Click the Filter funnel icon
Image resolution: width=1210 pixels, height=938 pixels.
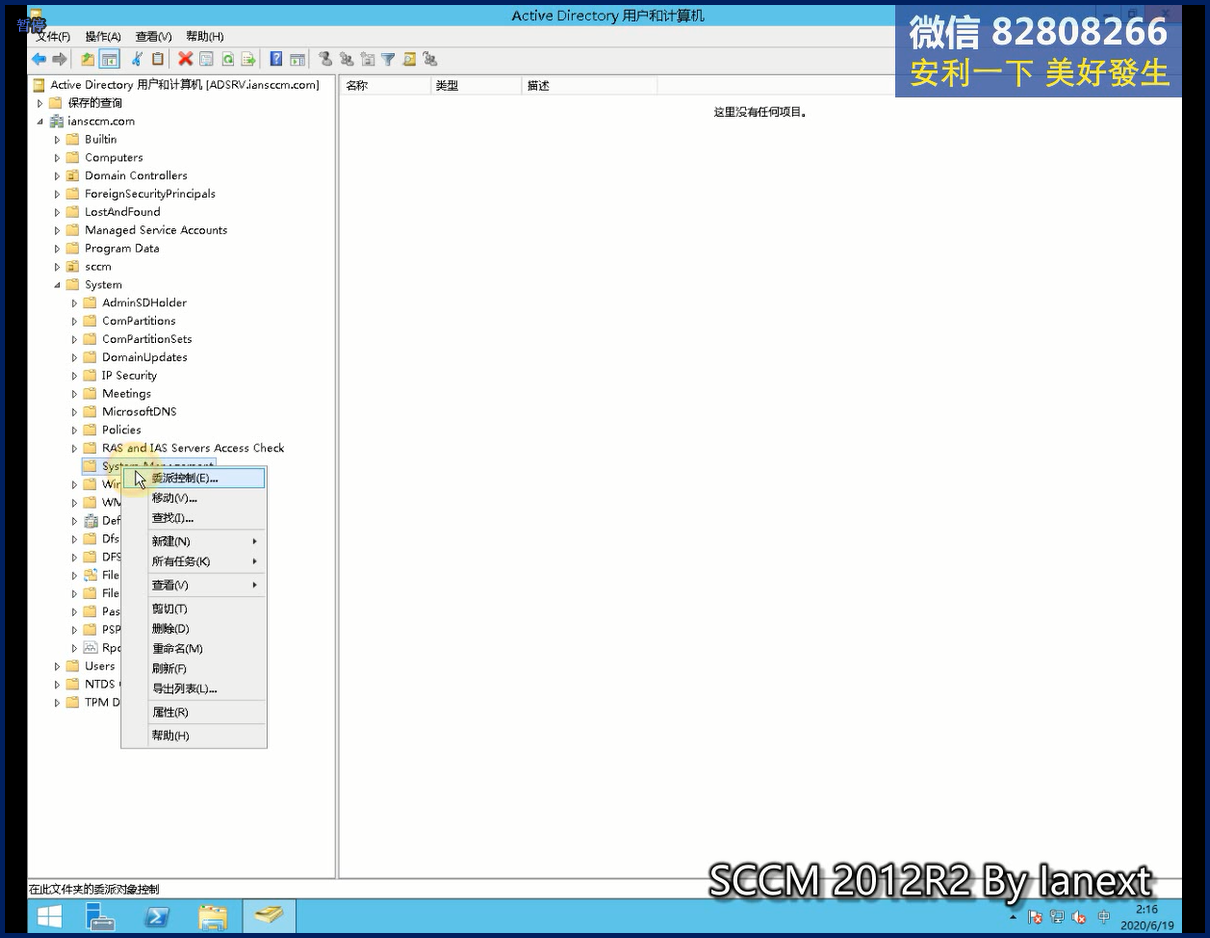point(388,60)
